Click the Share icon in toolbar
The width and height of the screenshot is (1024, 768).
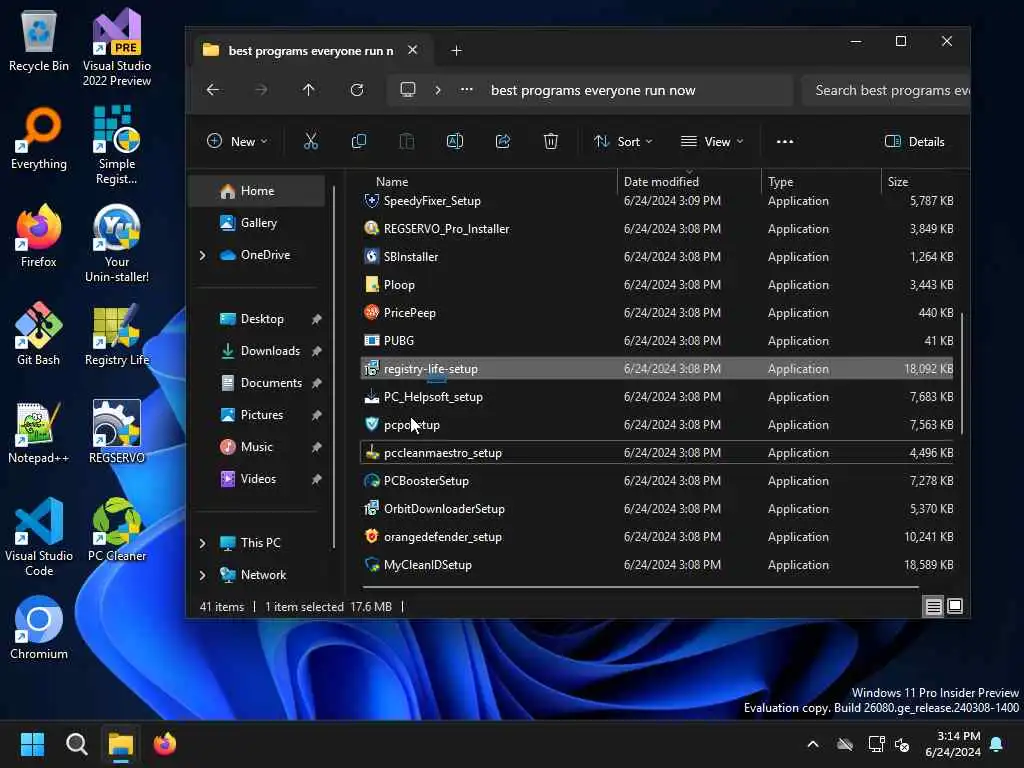(503, 141)
